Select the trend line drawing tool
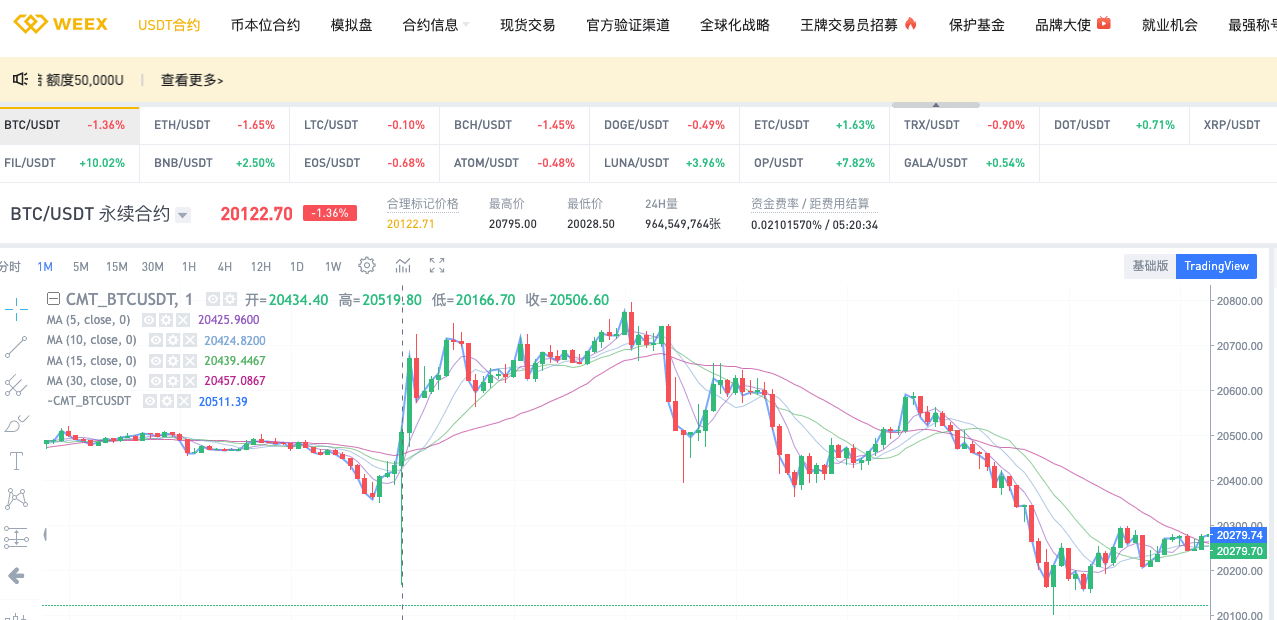This screenshot has width=1277, height=620. coord(15,345)
